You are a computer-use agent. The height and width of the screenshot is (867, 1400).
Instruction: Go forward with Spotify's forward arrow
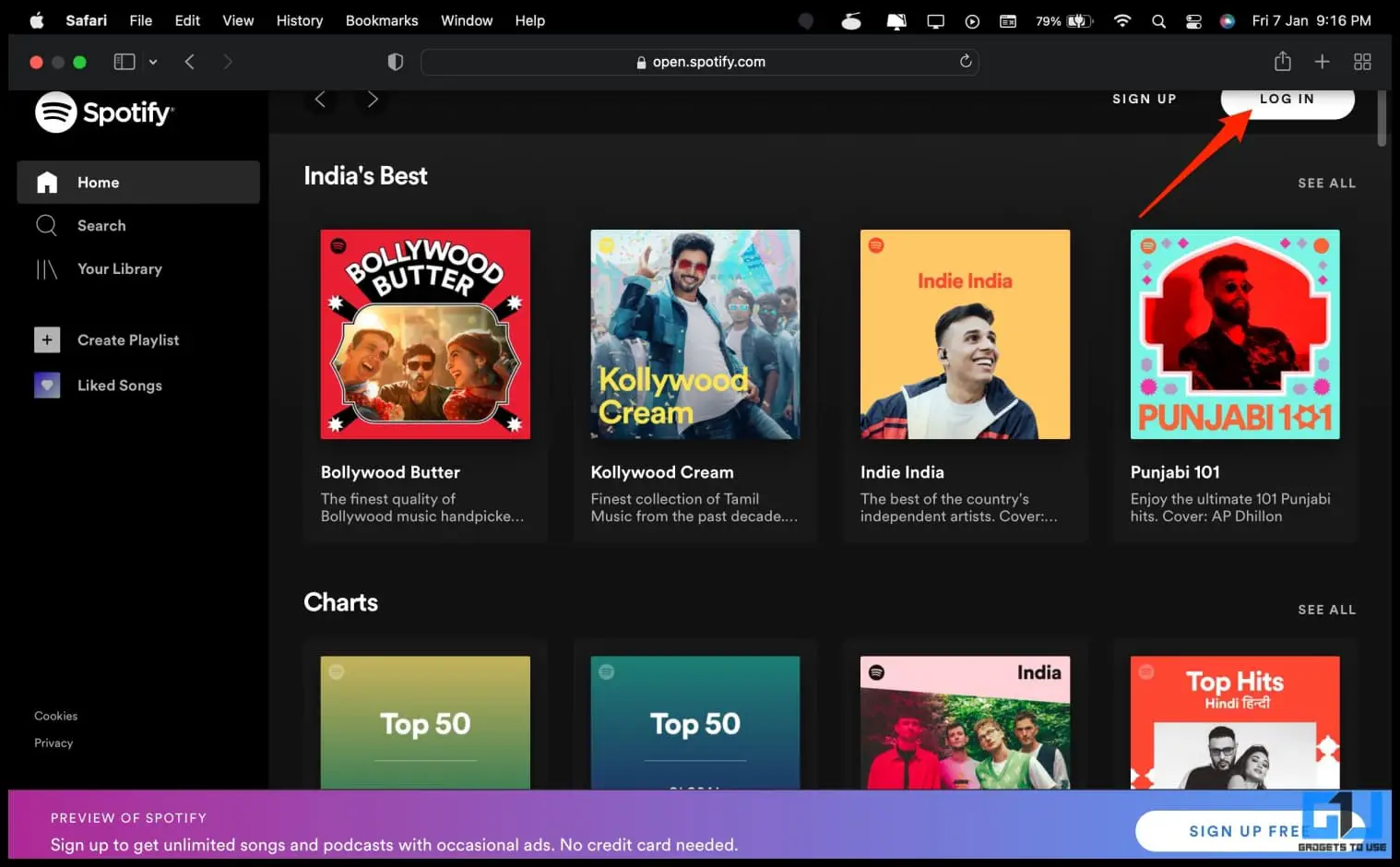coord(373,100)
